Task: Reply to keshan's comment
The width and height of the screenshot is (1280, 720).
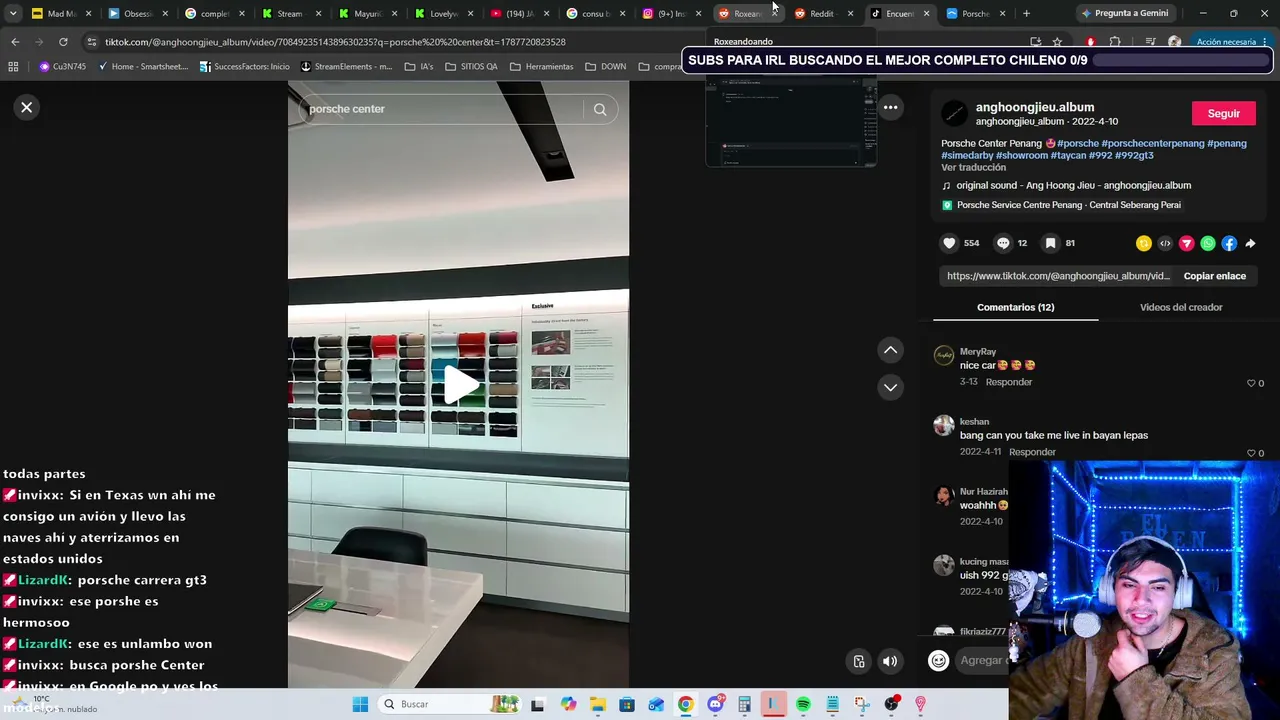Action: point(1032,452)
